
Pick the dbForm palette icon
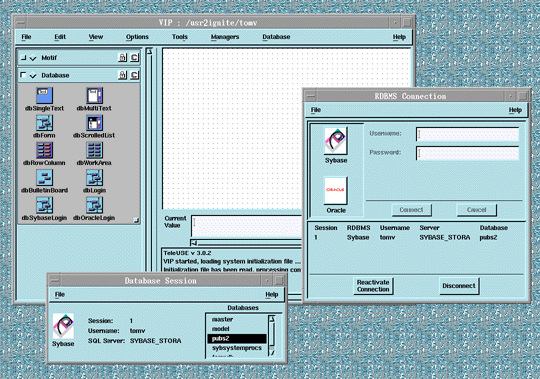coord(44,123)
